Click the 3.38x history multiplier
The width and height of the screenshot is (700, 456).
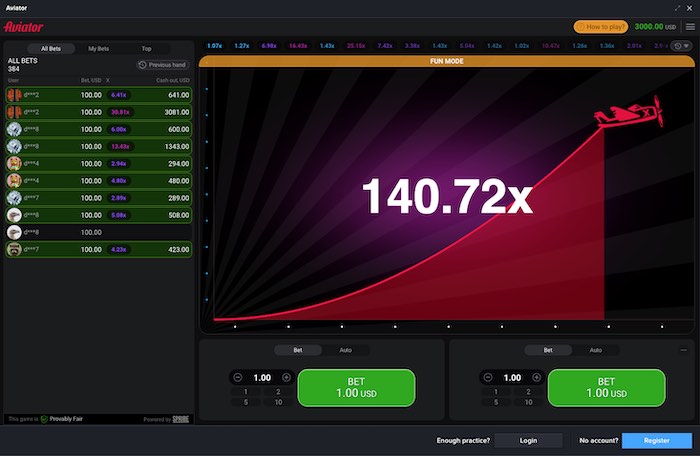click(412, 46)
